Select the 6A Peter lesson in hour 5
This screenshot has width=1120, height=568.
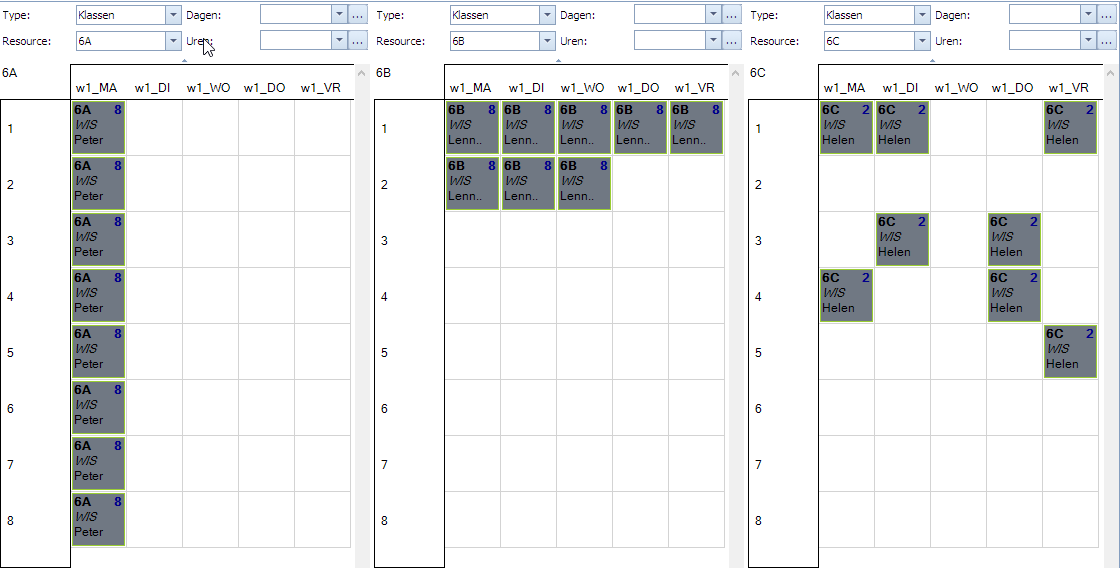tap(99, 352)
